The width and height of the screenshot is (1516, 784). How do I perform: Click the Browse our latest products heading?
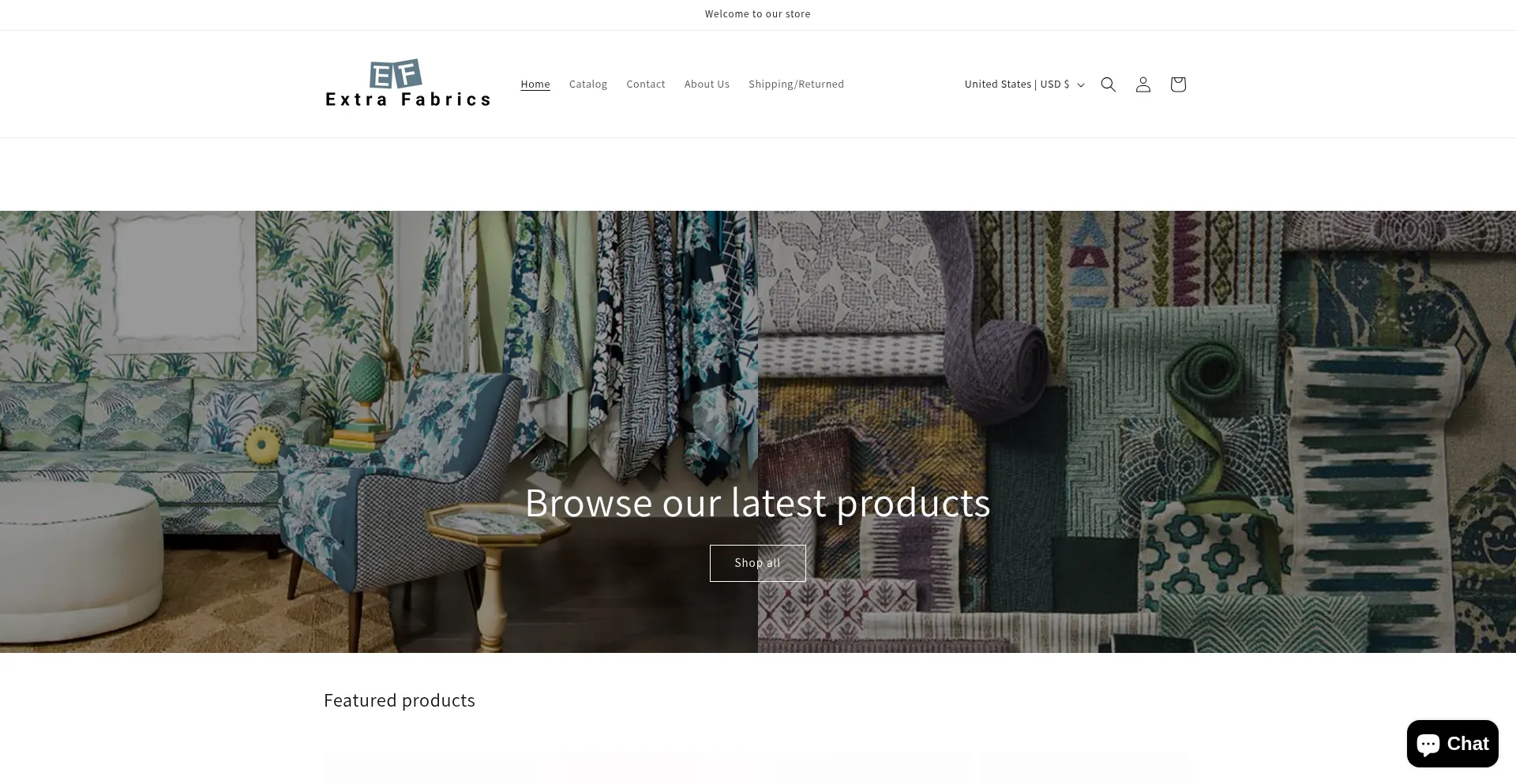[758, 502]
